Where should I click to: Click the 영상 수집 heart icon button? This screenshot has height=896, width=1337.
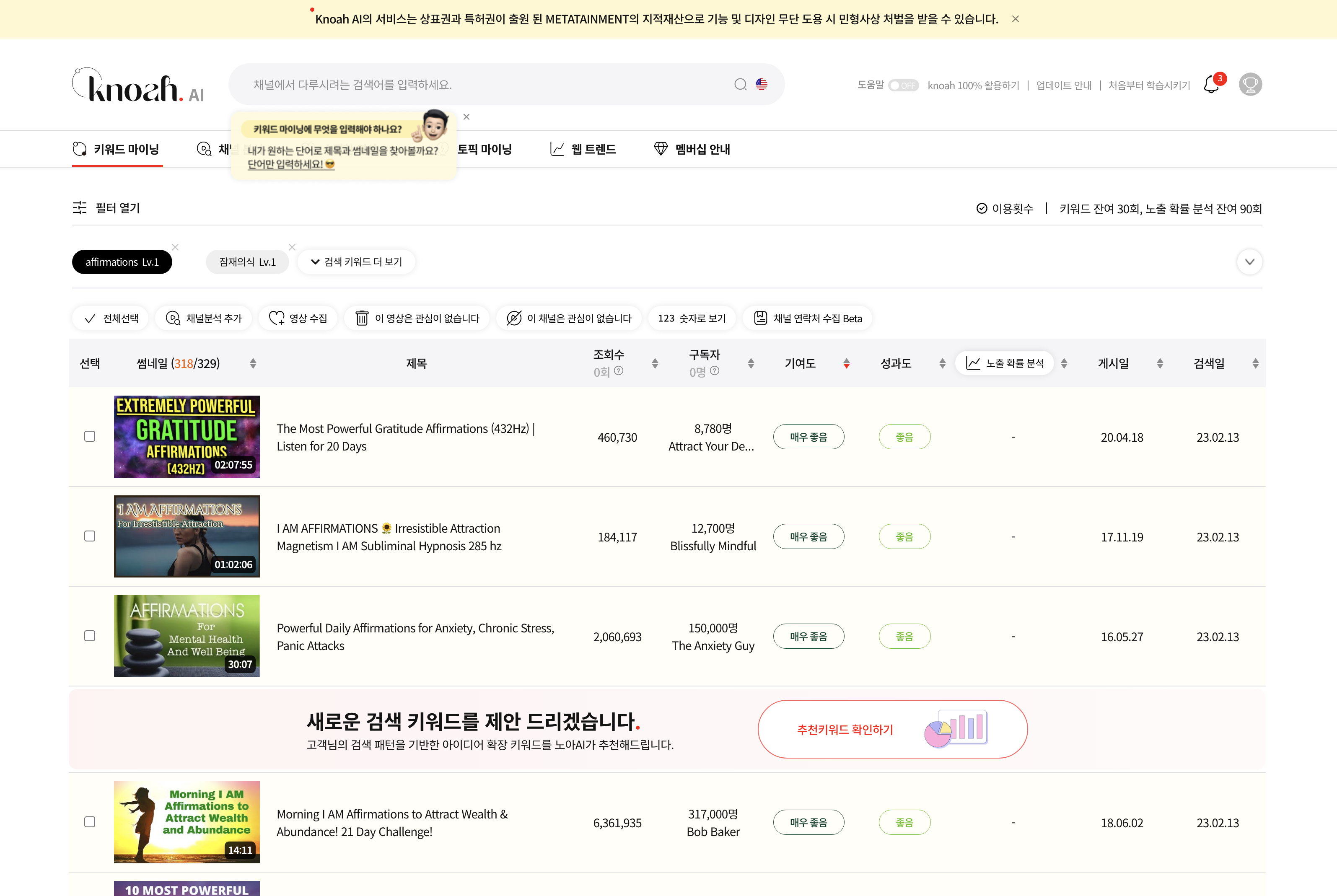point(277,318)
